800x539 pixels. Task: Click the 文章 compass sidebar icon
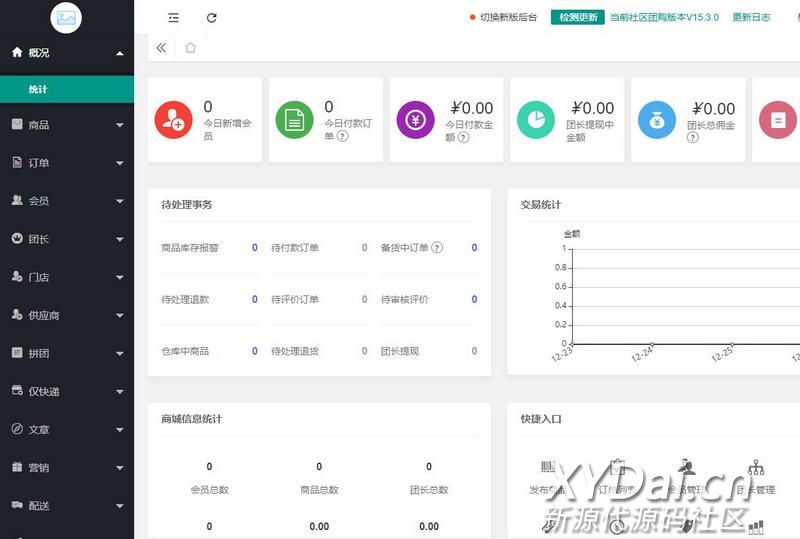click(17, 429)
